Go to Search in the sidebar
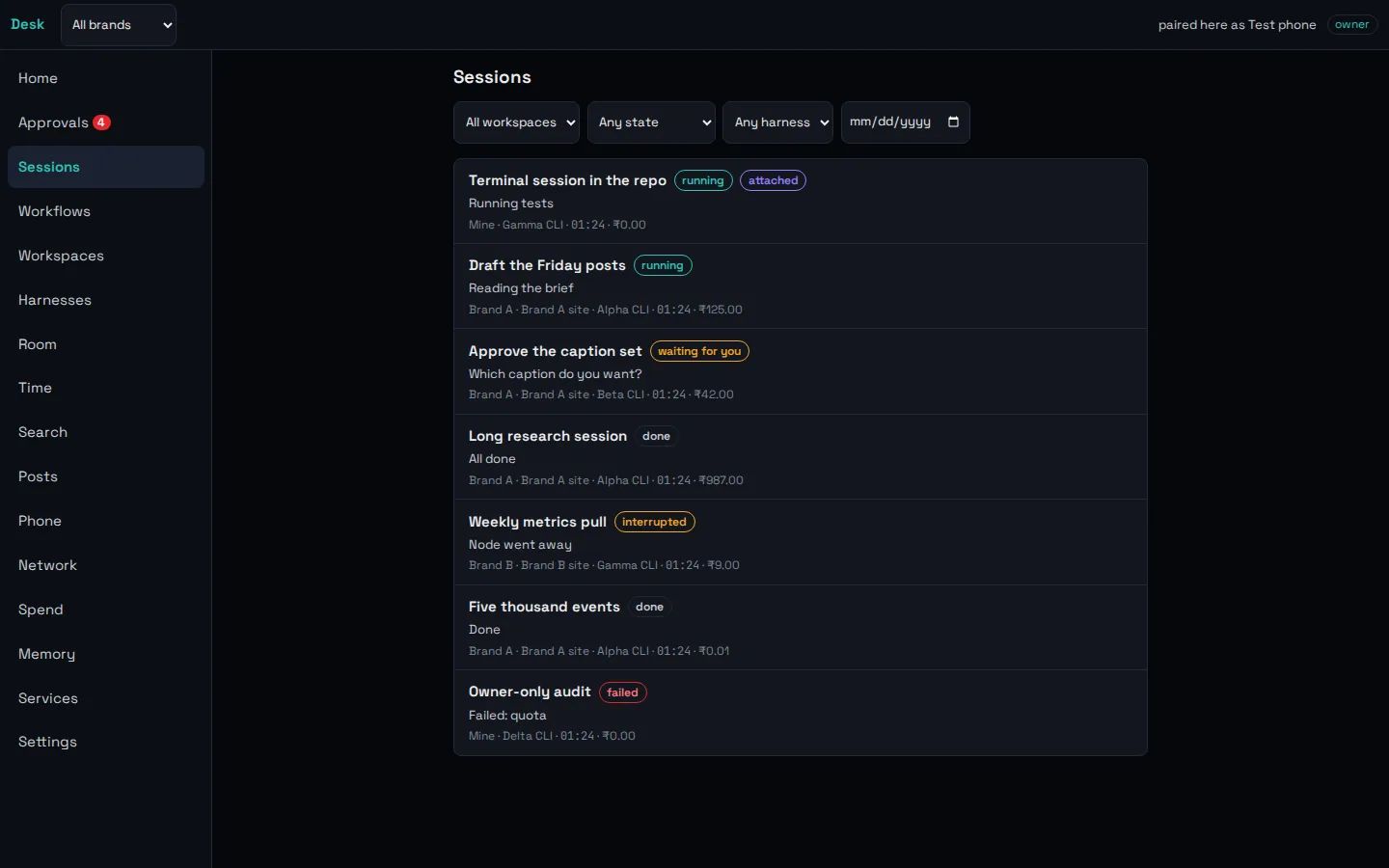Screen dimensions: 1389x868 (106, 432)
